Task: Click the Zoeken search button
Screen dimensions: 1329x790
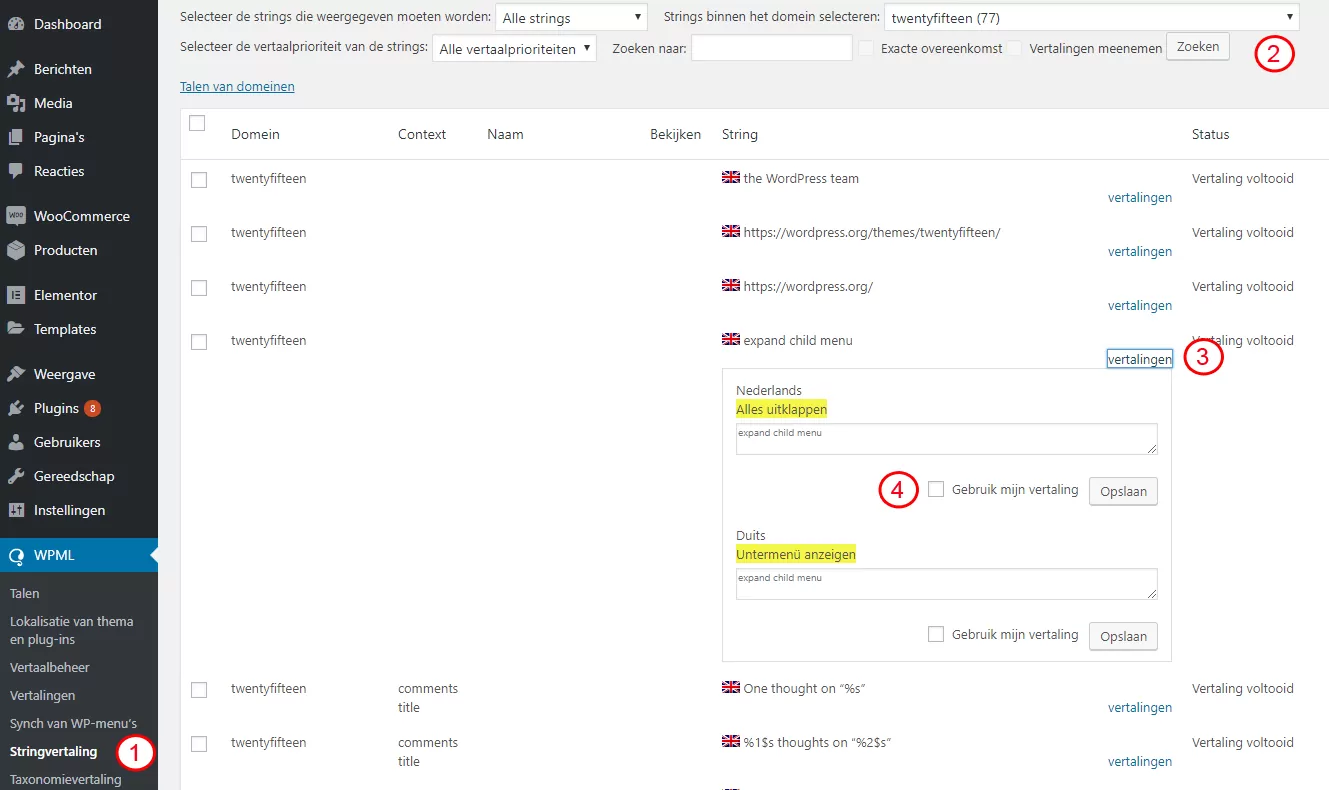Action: point(1198,47)
